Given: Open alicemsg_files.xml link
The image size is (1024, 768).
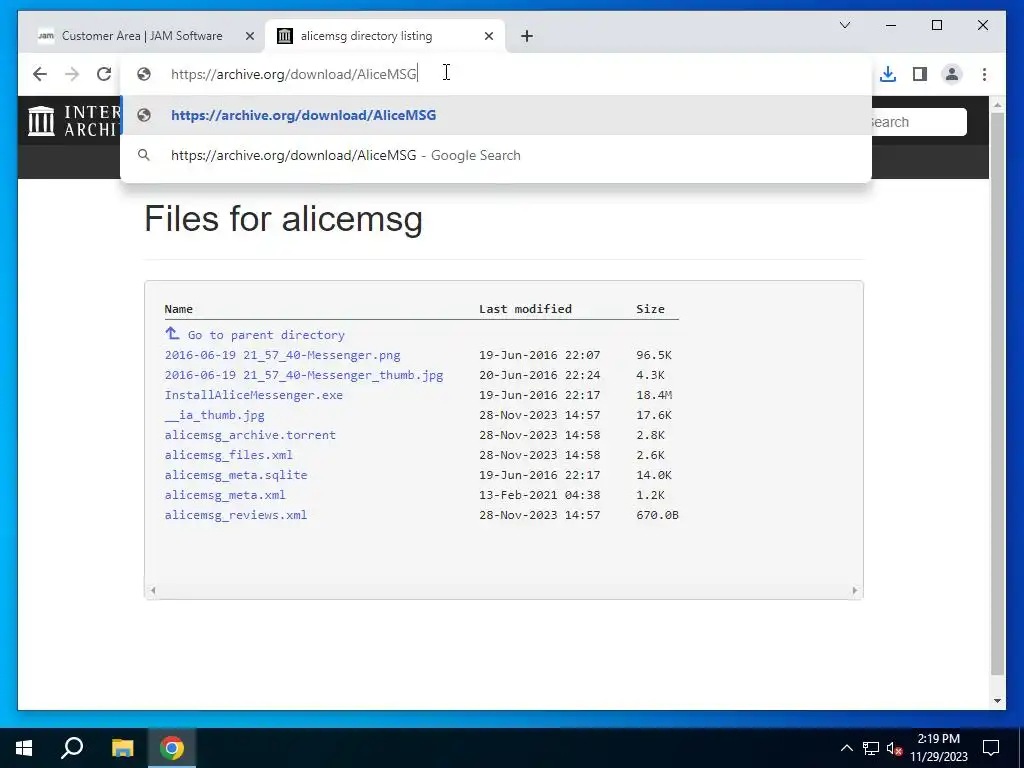Looking at the screenshot, I should pos(229,455).
